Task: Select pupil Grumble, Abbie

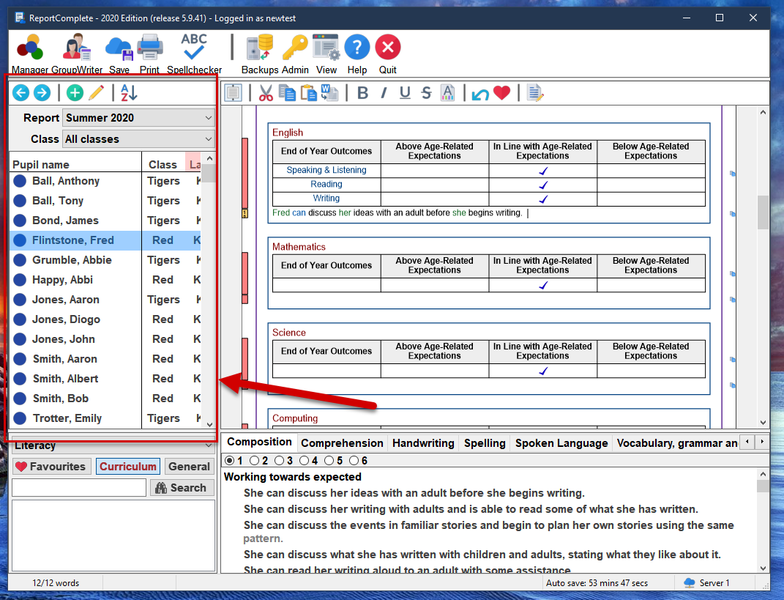Action: point(106,260)
